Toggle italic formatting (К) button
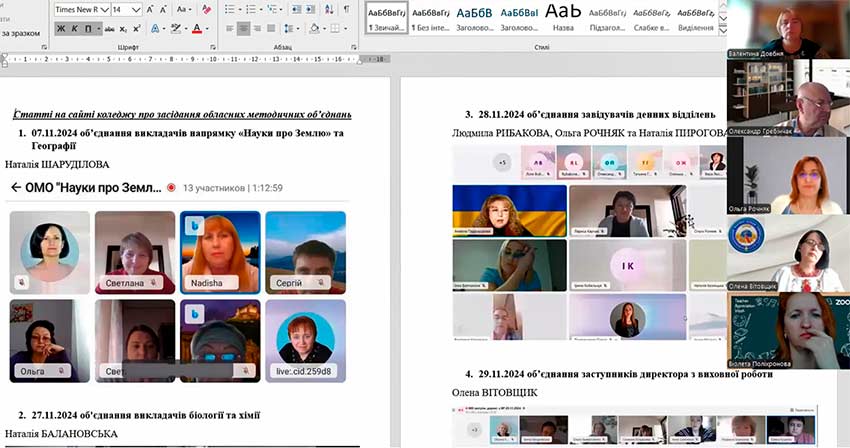The height and width of the screenshot is (448, 850). 74,29
